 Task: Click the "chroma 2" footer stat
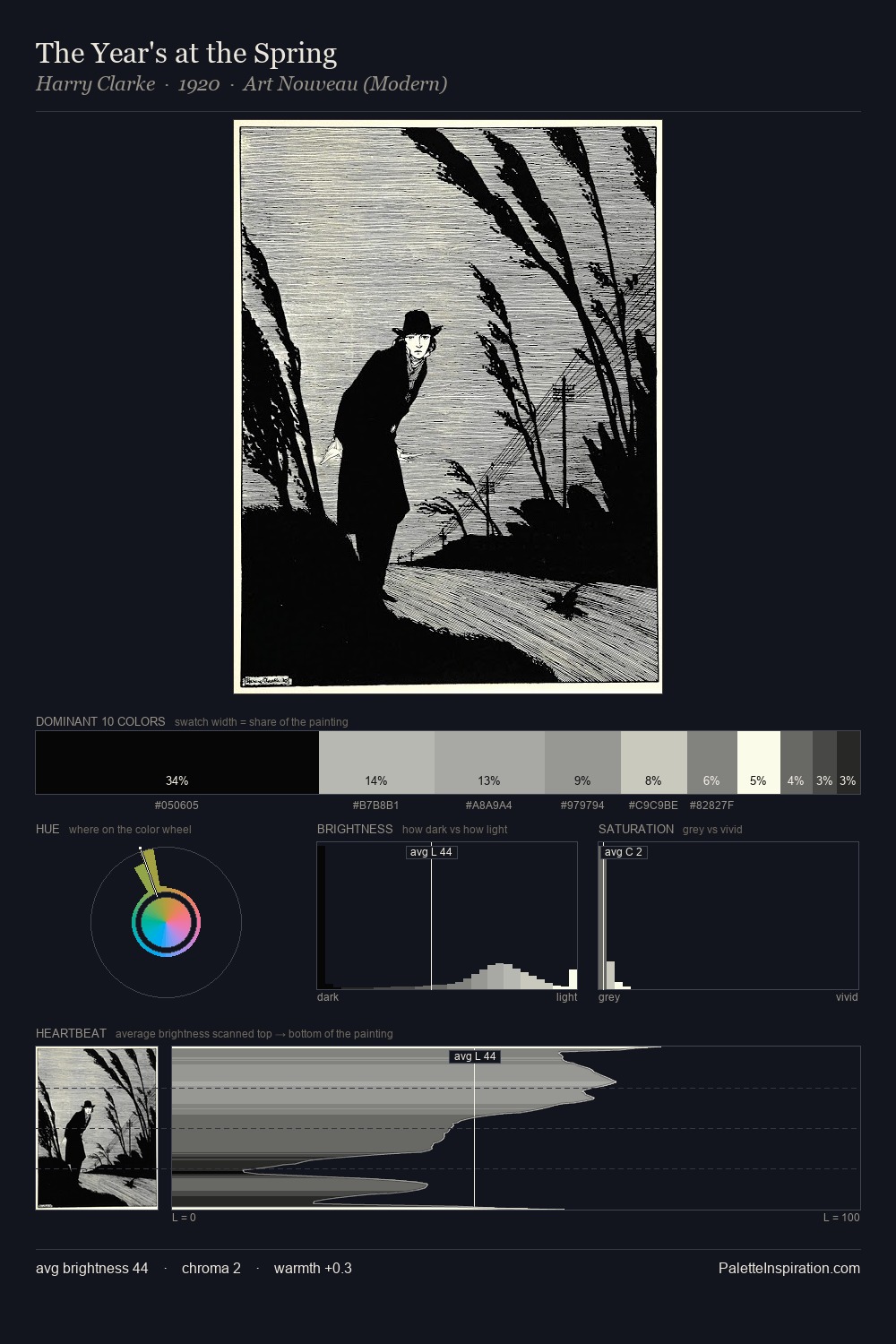pyautogui.click(x=211, y=1268)
